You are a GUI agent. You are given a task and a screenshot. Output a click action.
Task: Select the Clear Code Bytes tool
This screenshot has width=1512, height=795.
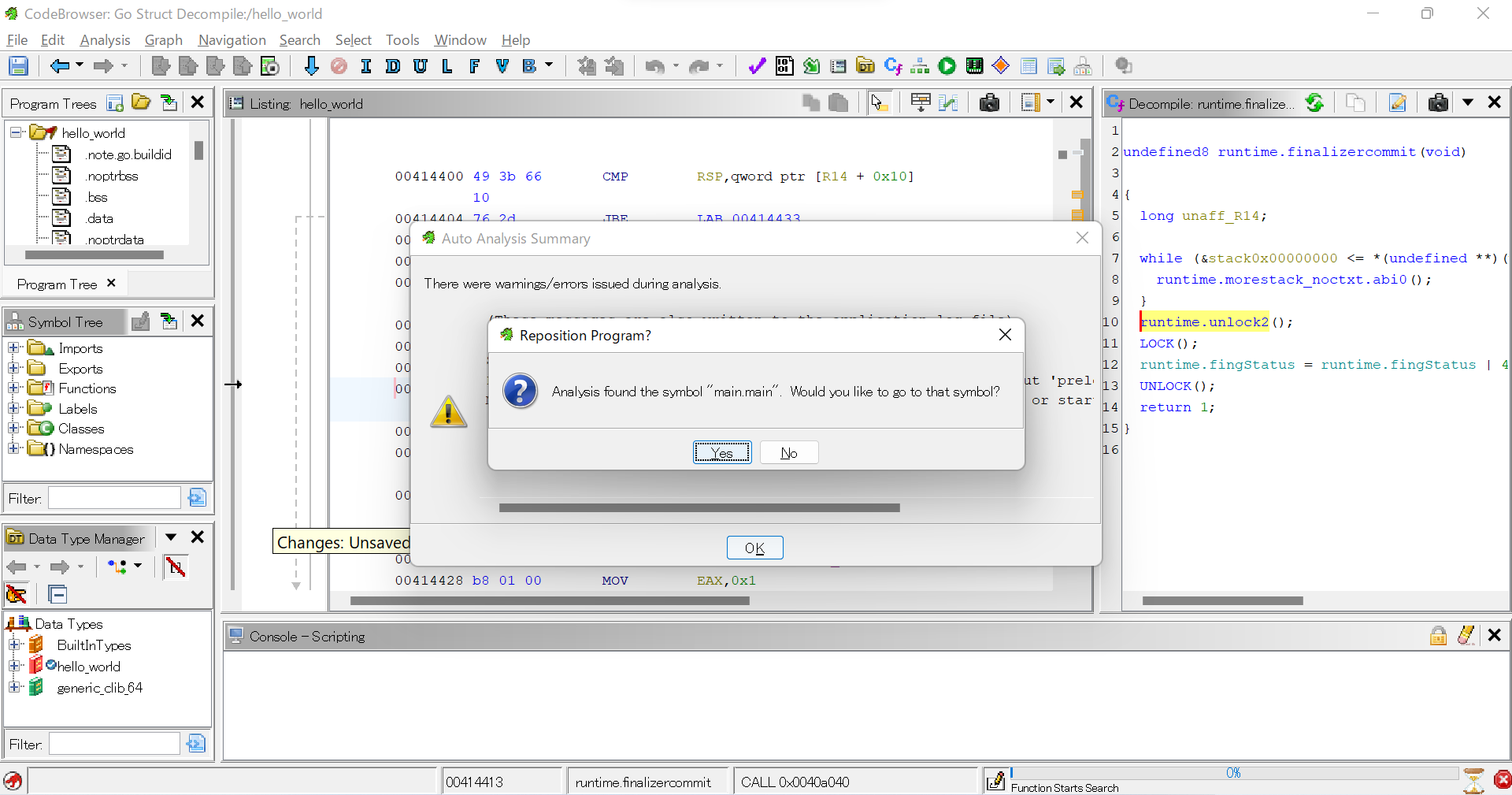pyautogui.click(x=339, y=66)
